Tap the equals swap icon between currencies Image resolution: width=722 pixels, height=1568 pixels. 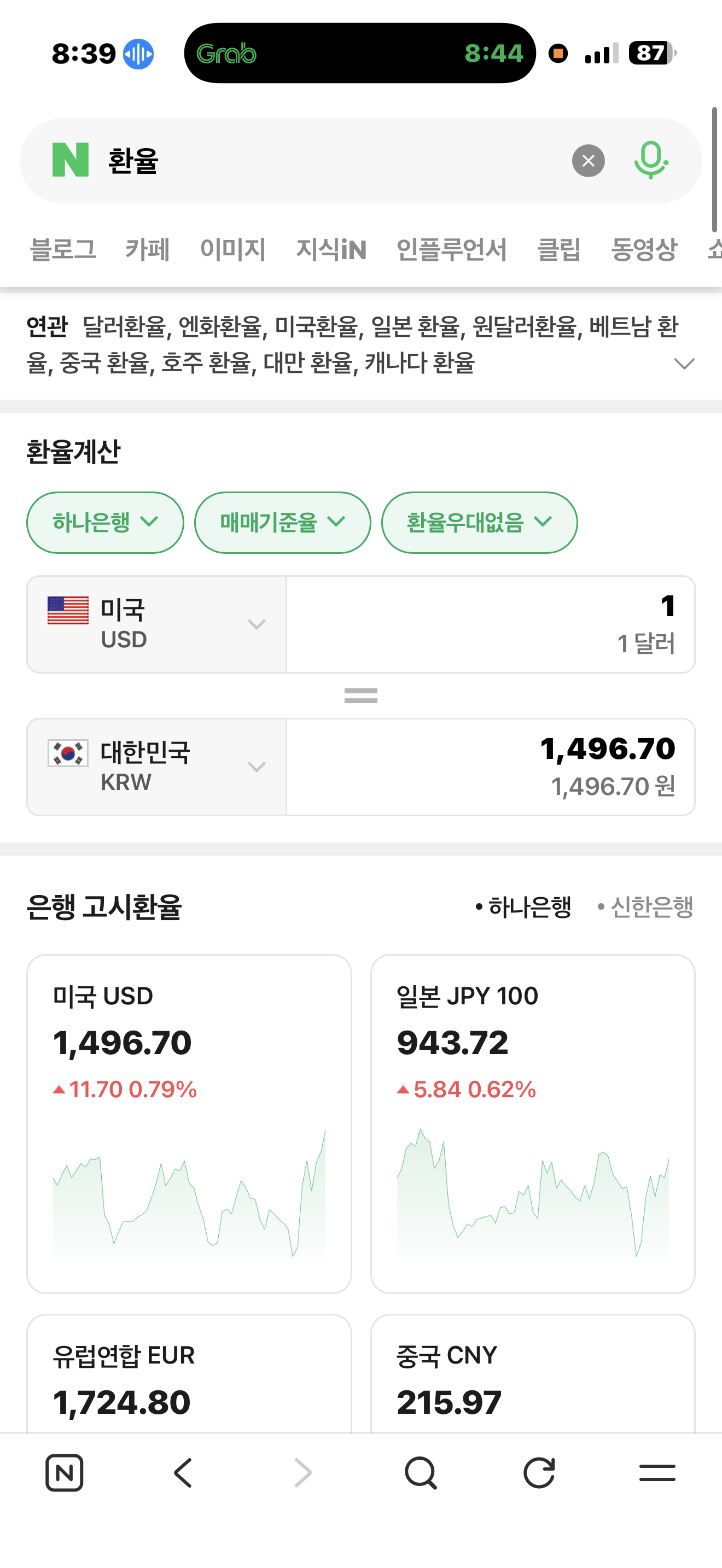[361, 695]
